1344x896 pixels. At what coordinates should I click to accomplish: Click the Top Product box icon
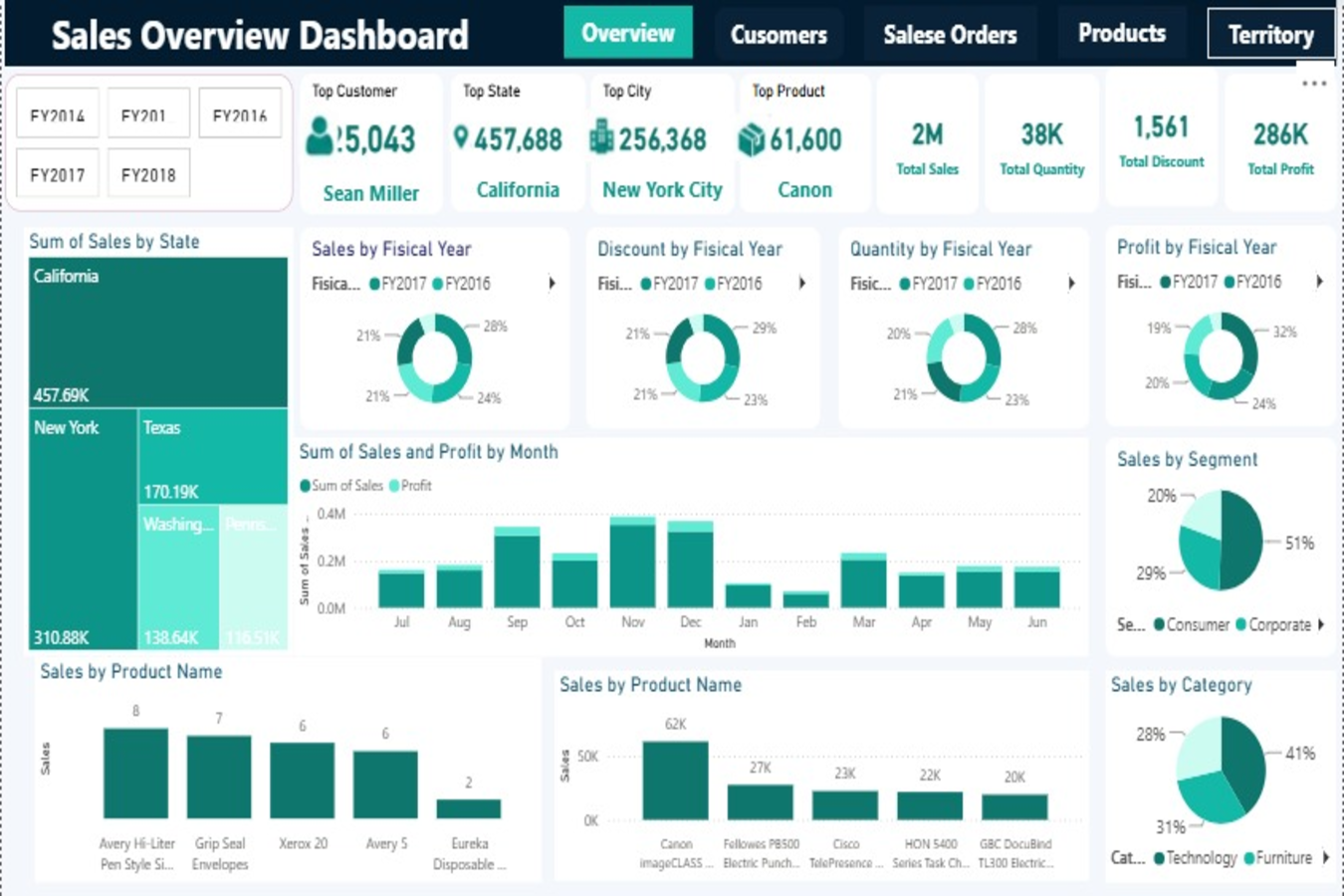coord(751,139)
